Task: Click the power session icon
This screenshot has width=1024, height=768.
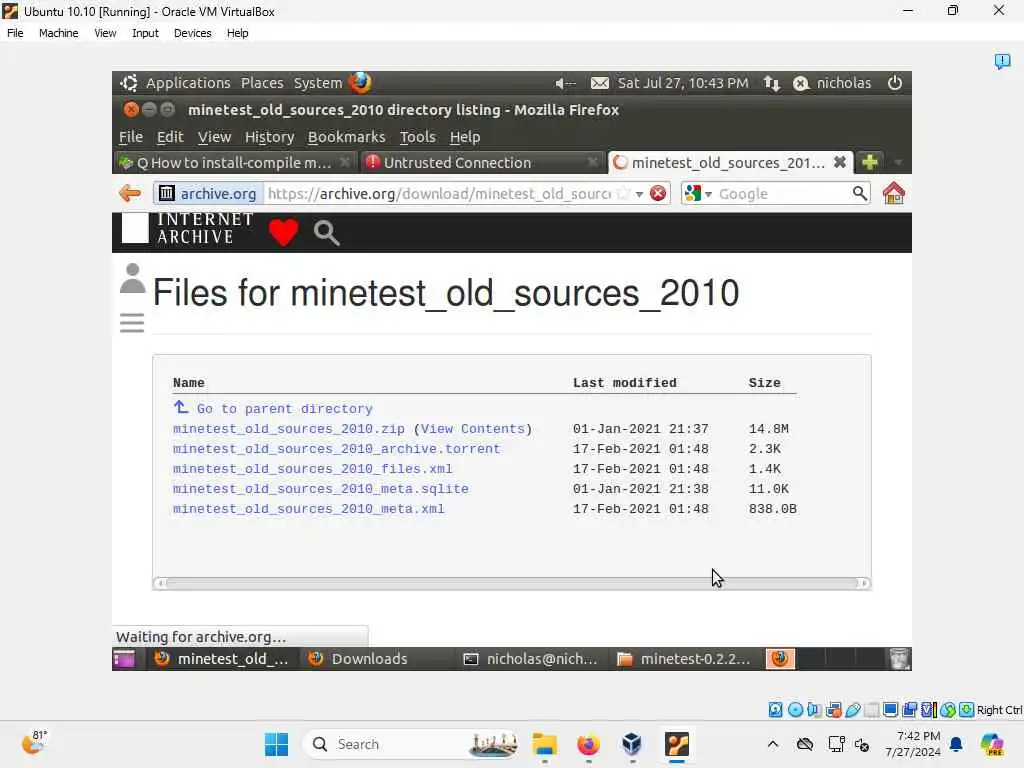Action: pos(895,83)
